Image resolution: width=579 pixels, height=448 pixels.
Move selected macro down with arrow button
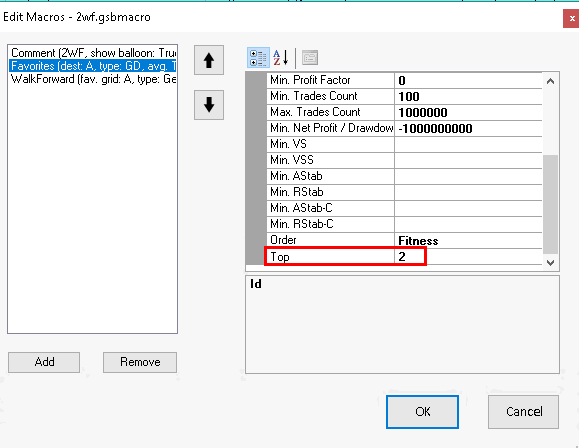(209, 105)
